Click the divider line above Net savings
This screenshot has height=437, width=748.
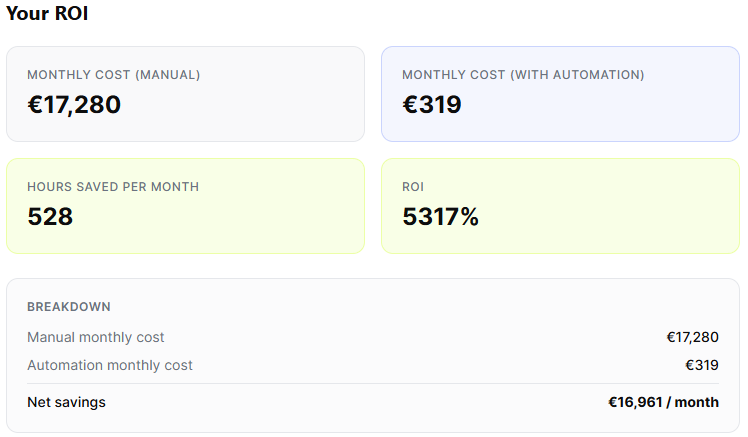pos(372,383)
